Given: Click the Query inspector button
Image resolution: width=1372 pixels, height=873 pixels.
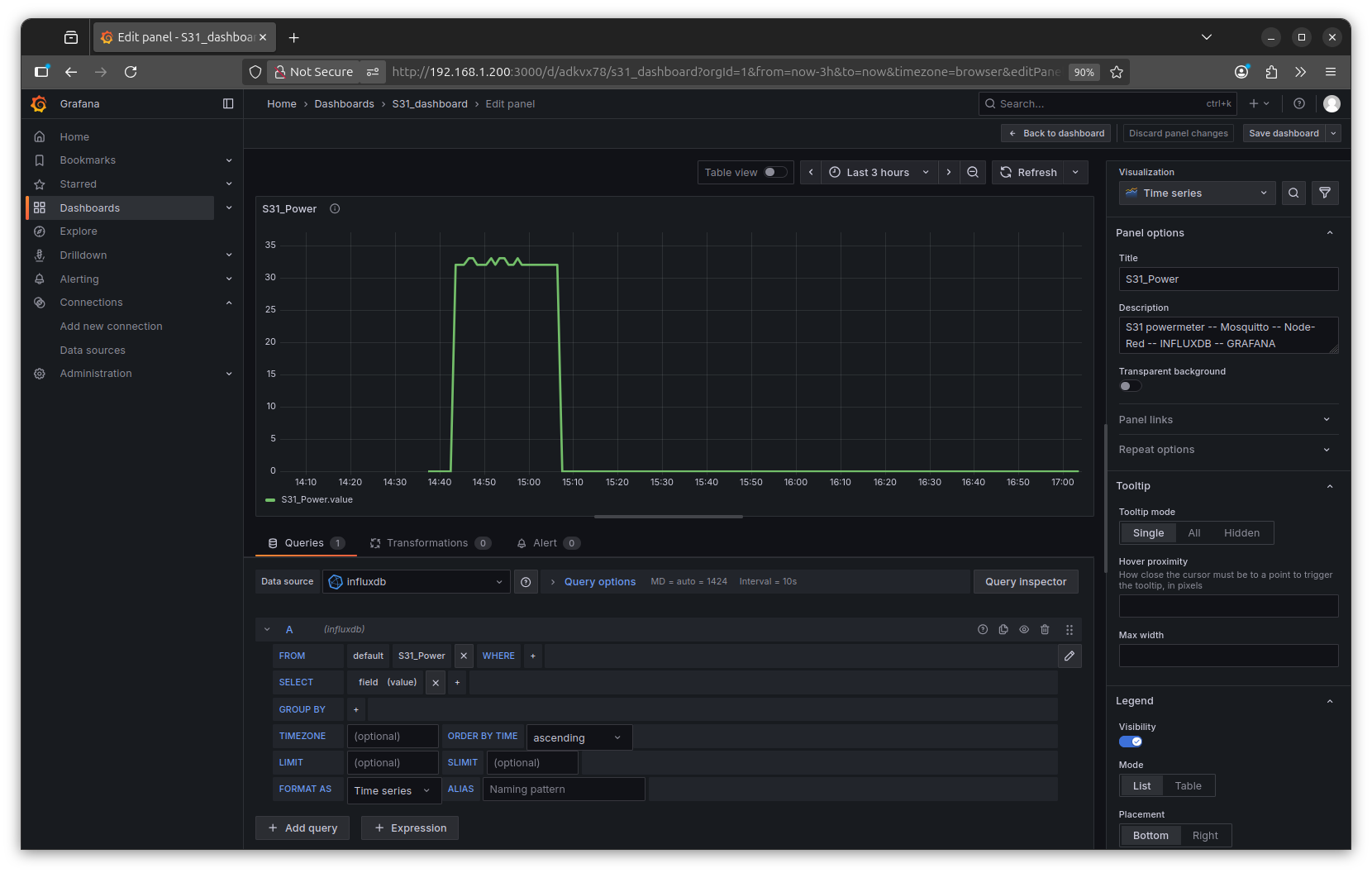Looking at the screenshot, I should [x=1025, y=582].
